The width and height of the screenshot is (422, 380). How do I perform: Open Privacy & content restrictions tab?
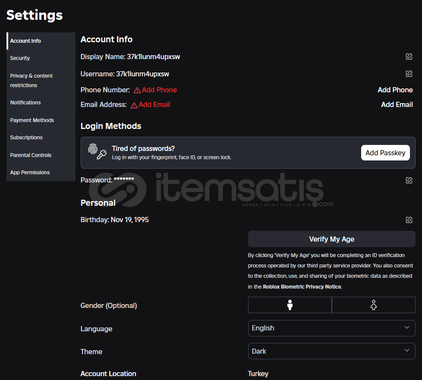[x=41, y=80]
